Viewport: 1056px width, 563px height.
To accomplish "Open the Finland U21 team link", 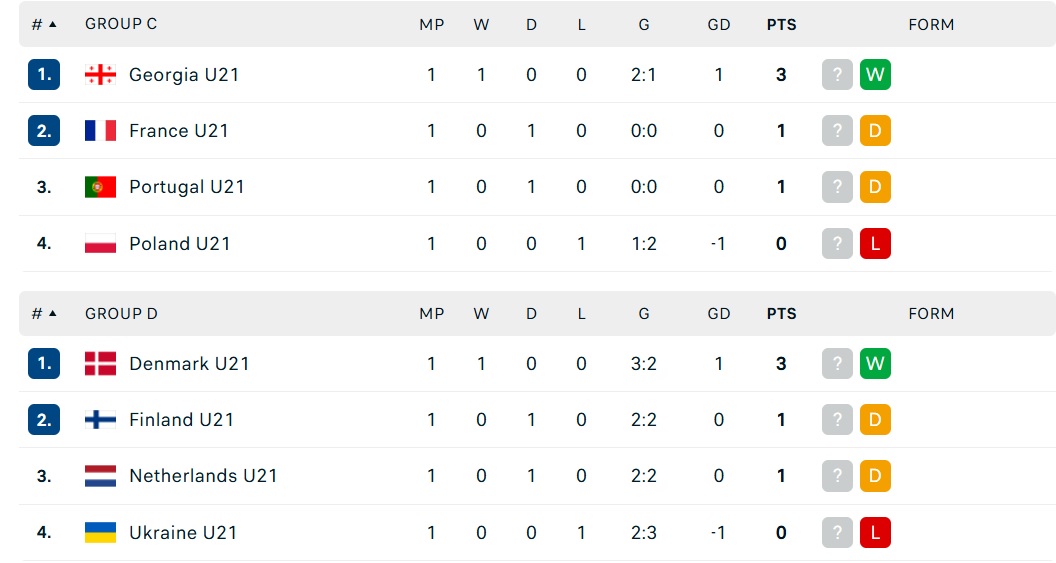I will point(181,420).
